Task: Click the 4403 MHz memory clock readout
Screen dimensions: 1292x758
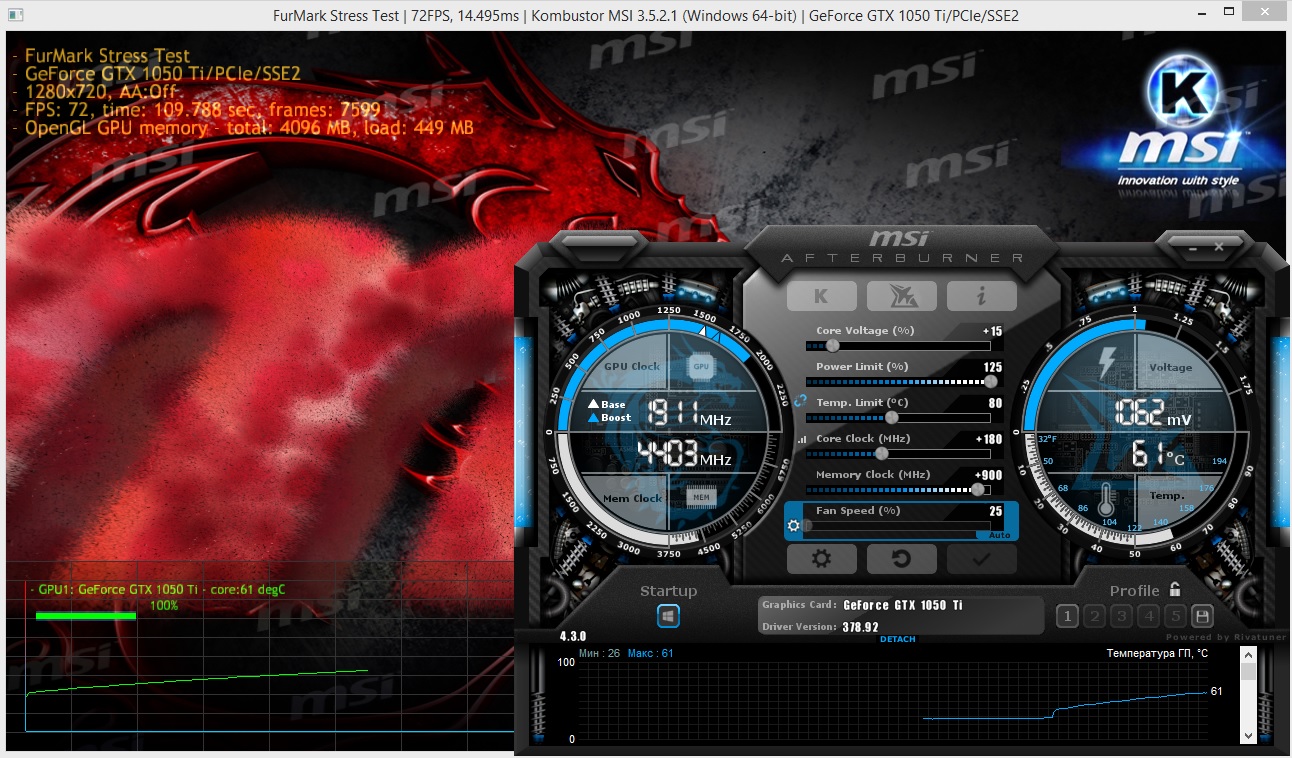Action: 685,453
